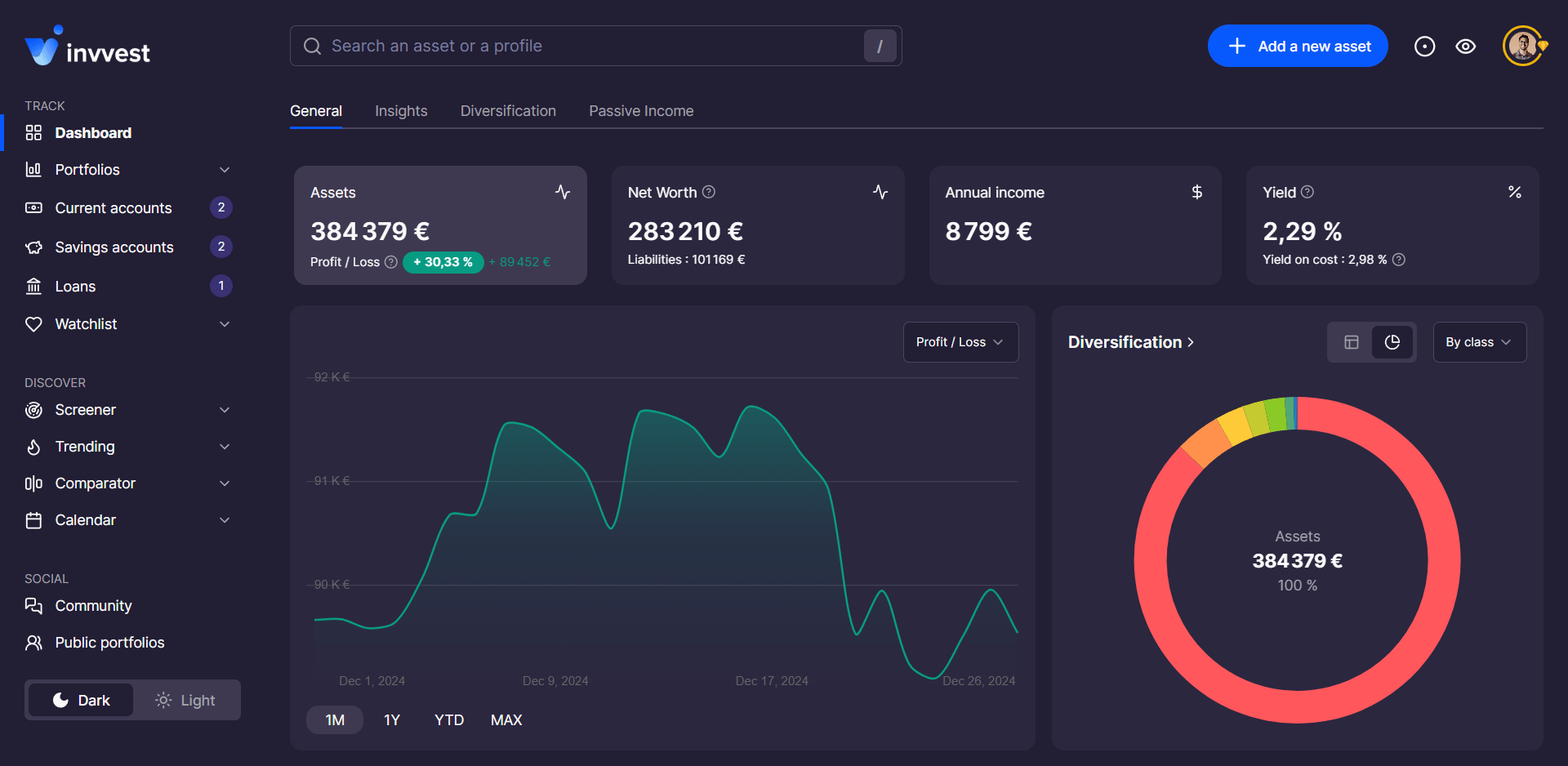Click the user profile avatar
Image resolution: width=1568 pixels, height=766 pixels.
(x=1522, y=46)
